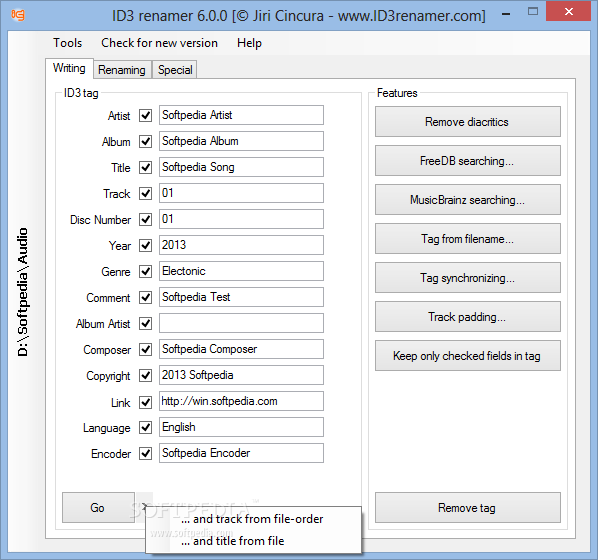Viewport: 598px width, 560px height.
Task: Click the Link field with URL
Action: pos(241,401)
